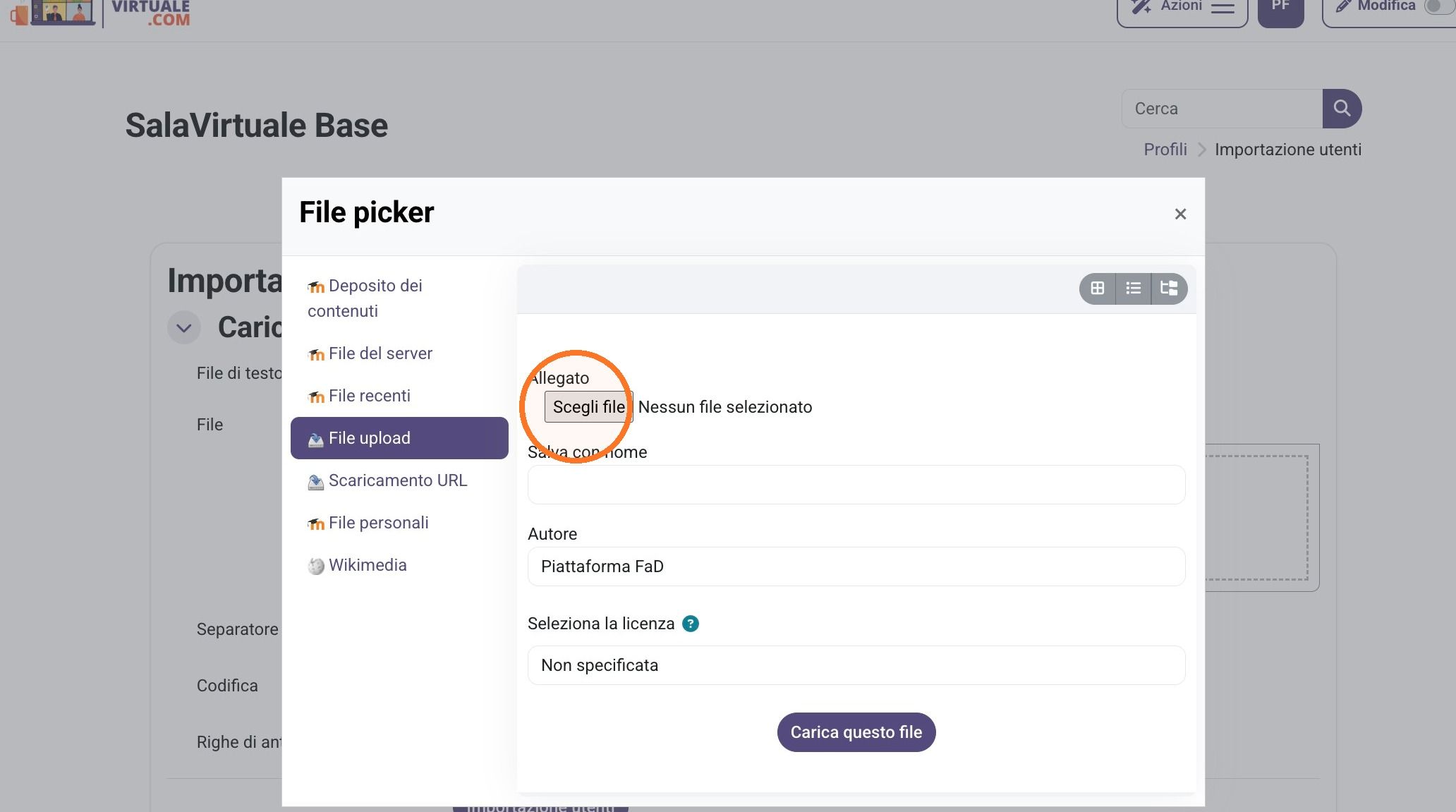Open the Non specificata license dropdown
The image size is (1456, 812).
856,665
